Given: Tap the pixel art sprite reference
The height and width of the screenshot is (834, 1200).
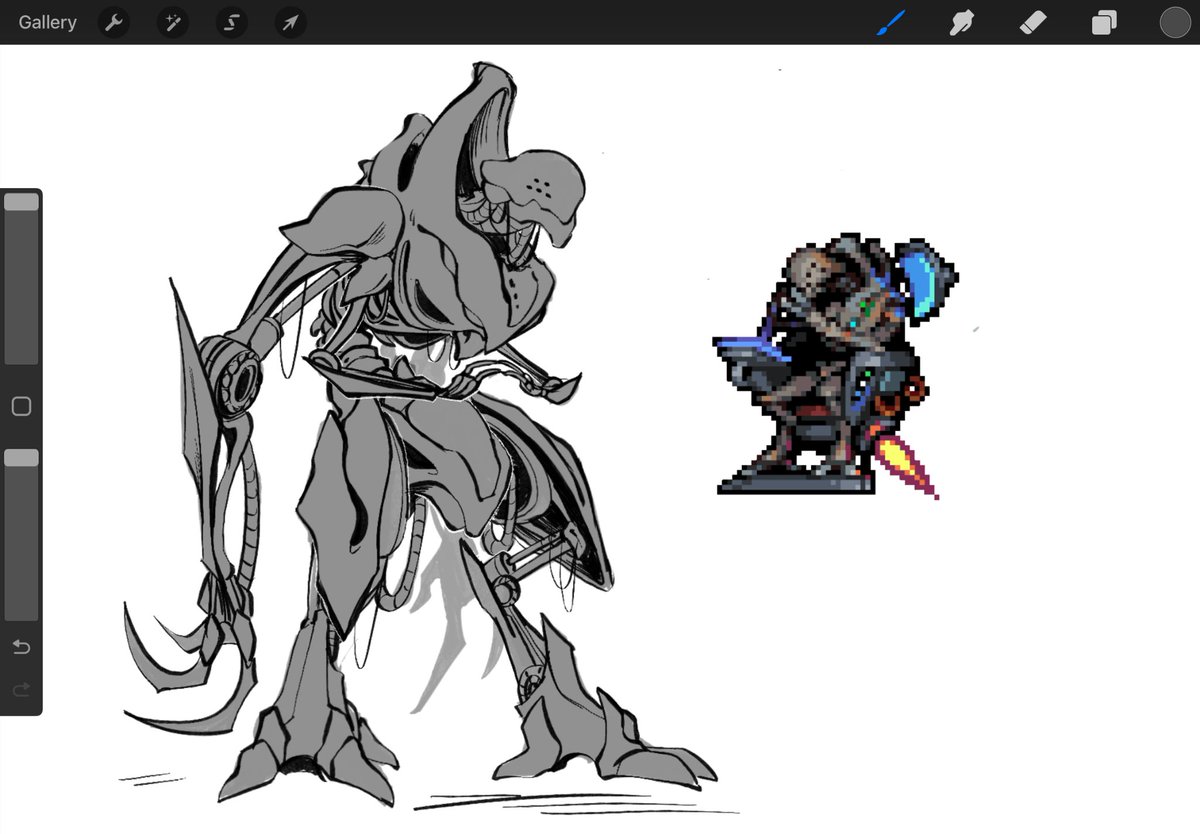Looking at the screenshot, I should [836, 365].
